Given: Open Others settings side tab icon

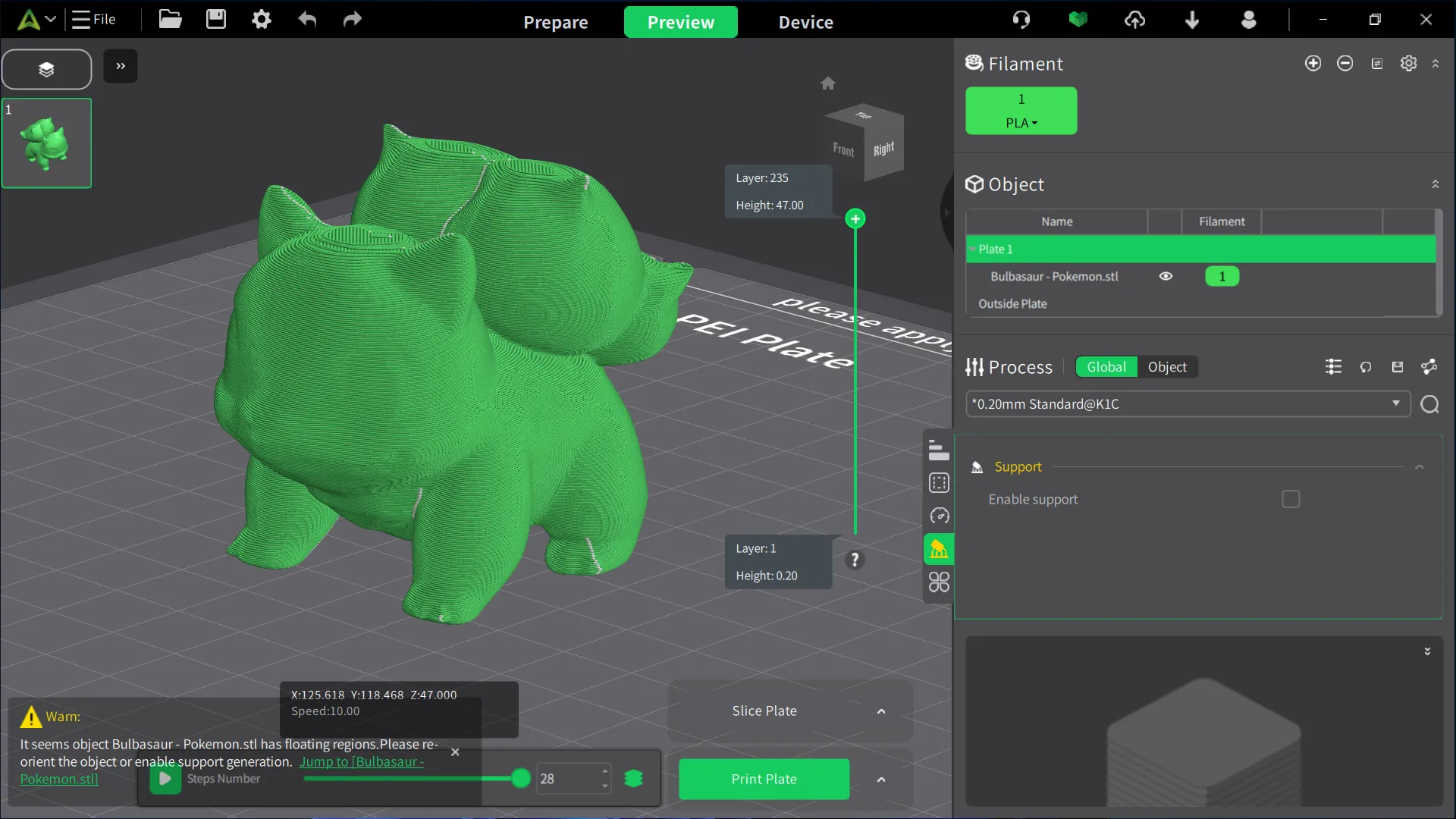Looking at the screenshot, I should [939, 582].
